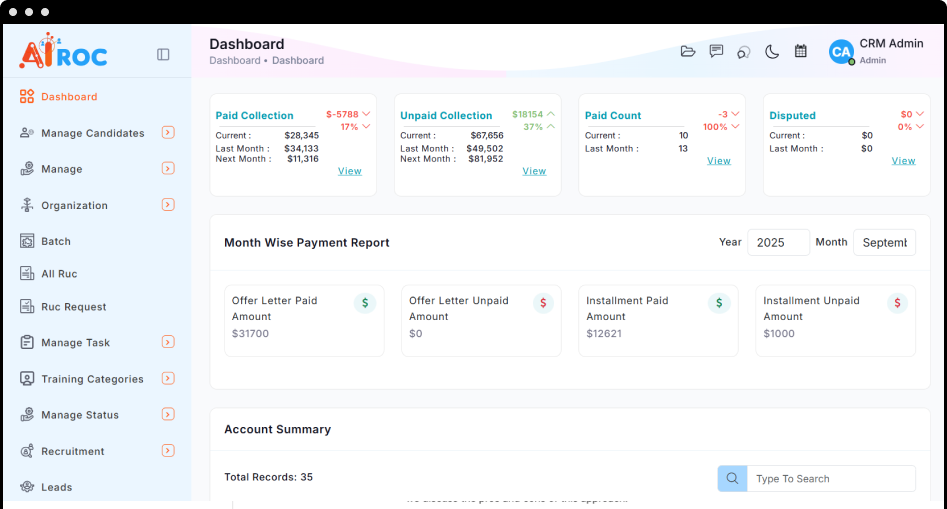Click View link under Paid Collection
Image resolution: width=947 pixels, height=509 pixels.
coord(349,171)
